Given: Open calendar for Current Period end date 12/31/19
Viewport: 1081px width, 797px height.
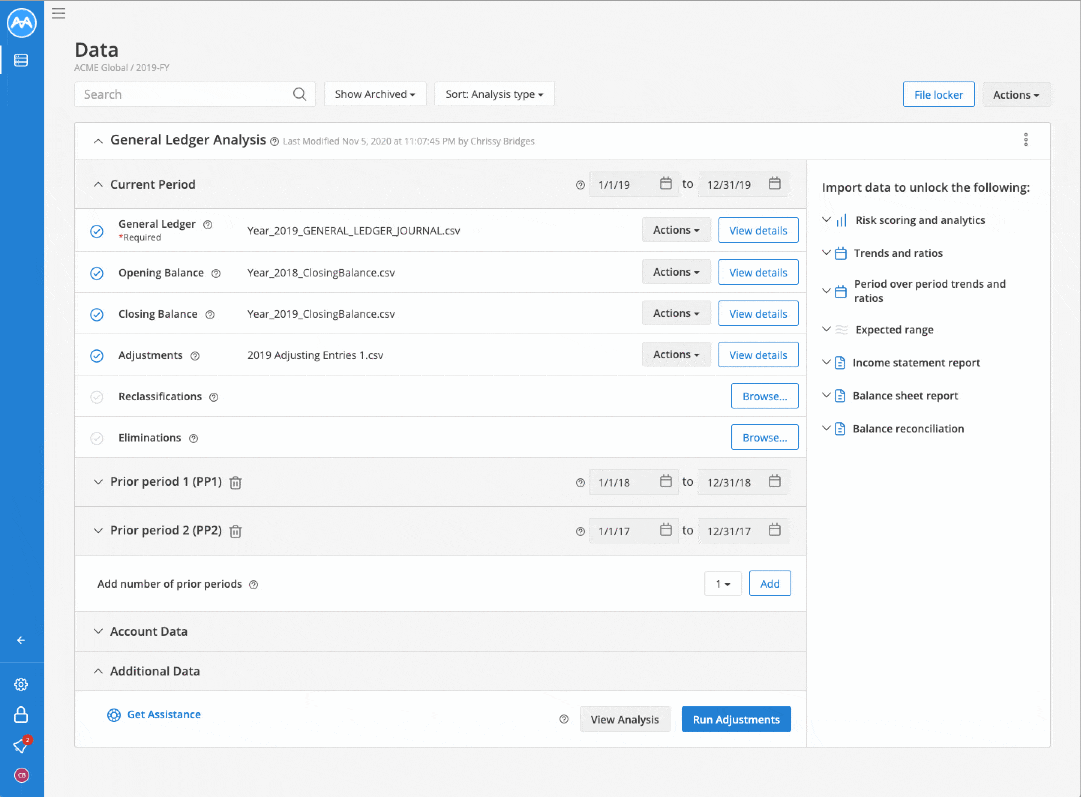Looking at the screenshot, I should pos(775,183).
